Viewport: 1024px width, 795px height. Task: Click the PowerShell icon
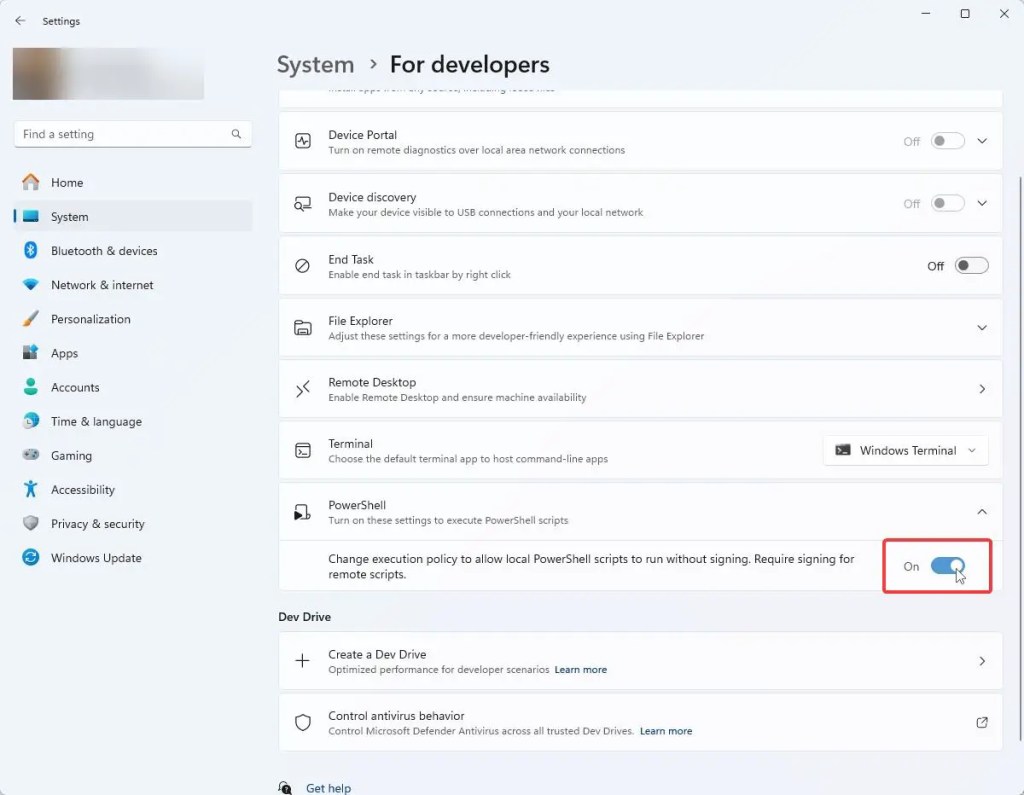click(x=303, y=511)
